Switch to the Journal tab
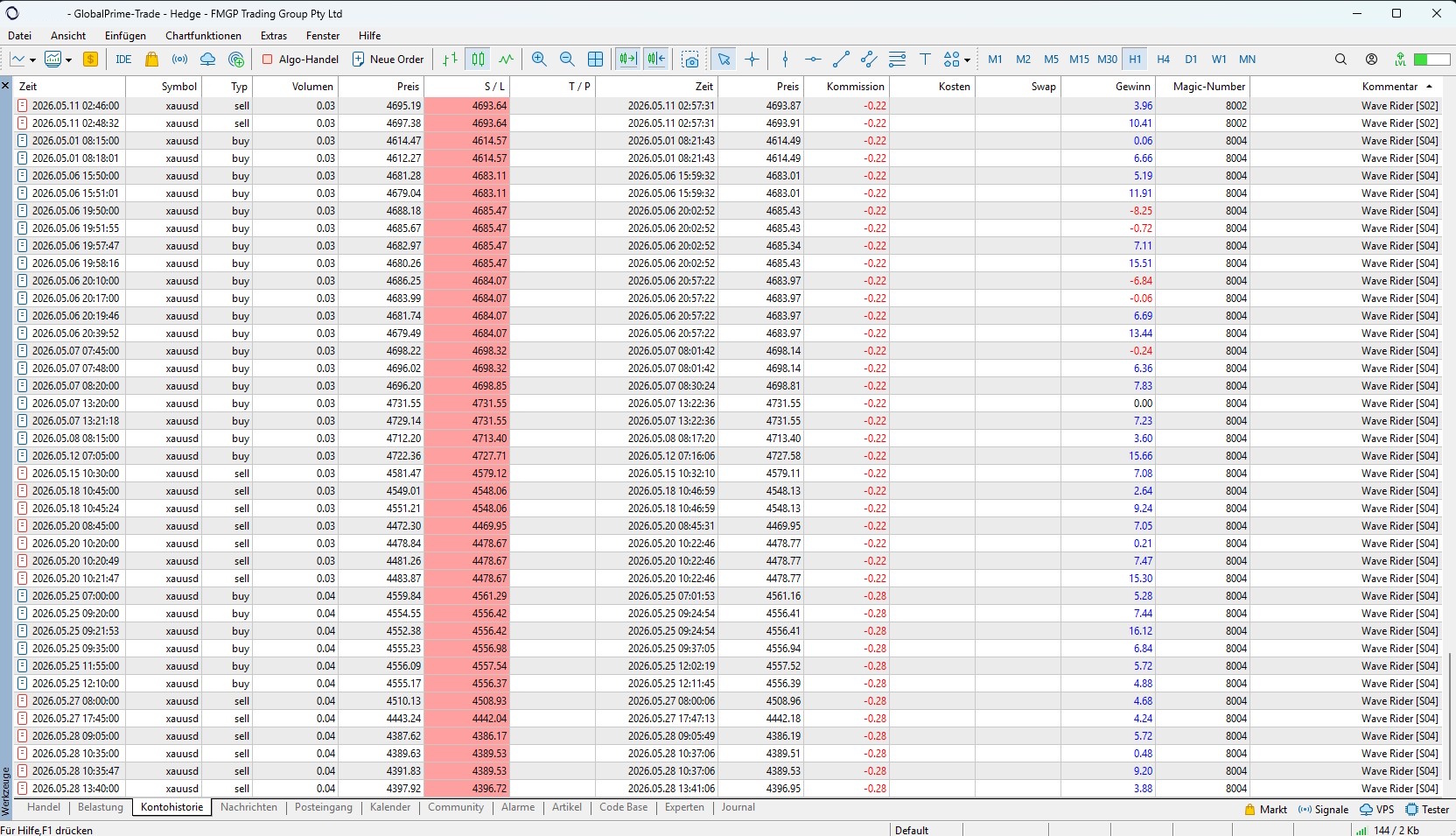The height and width of the screenshot is (836, 1456). 738,807
